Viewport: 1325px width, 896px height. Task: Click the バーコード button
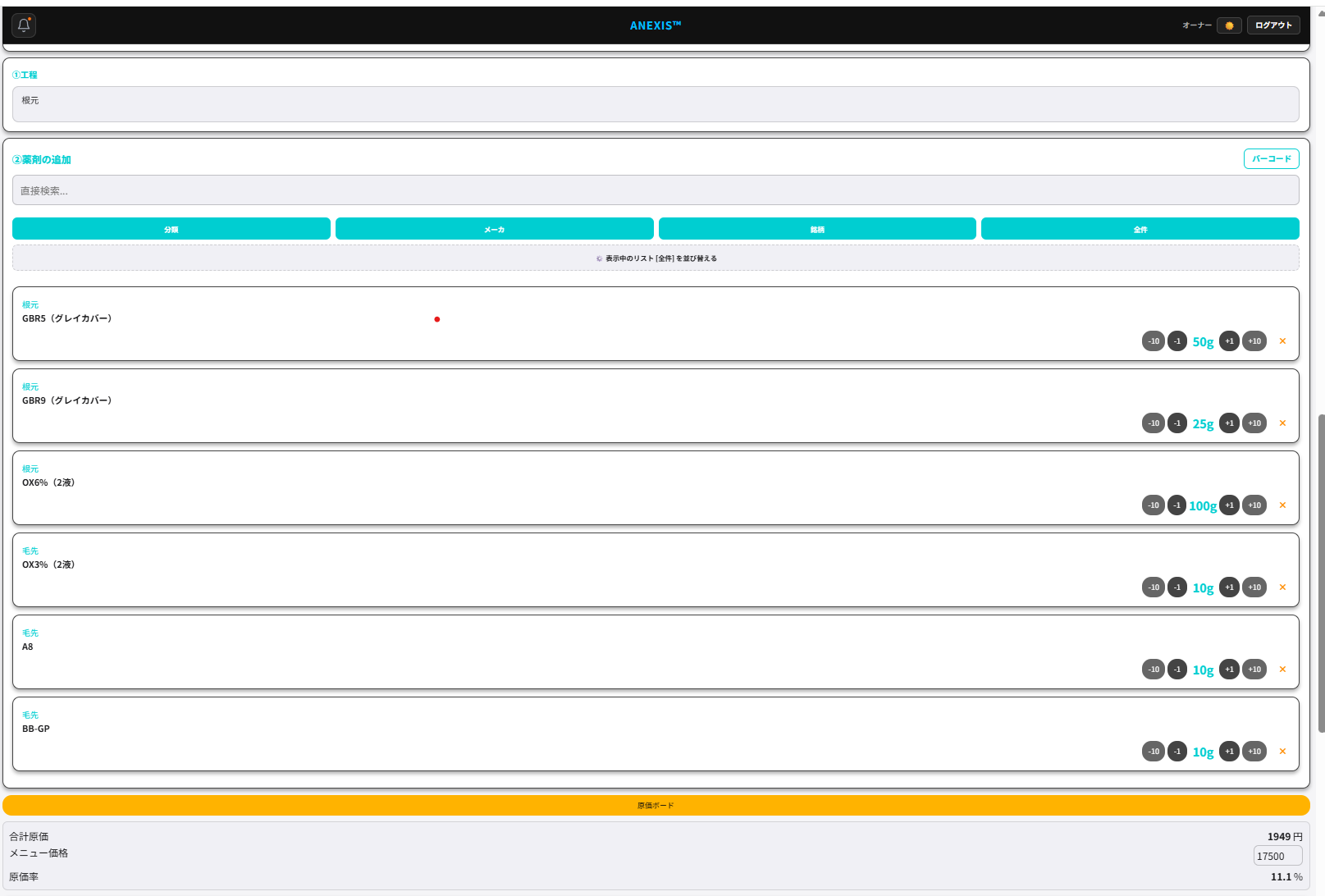click(x=1271, y=158)
